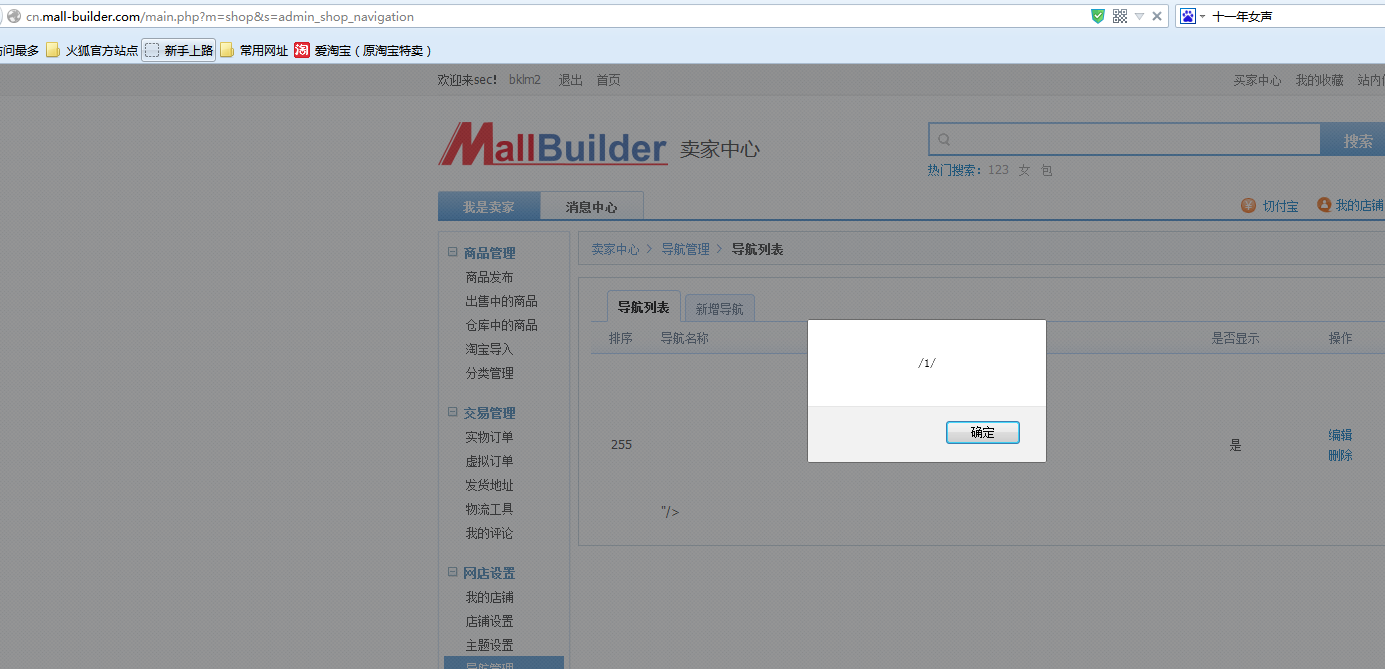Open 爱淘宝 bookmark with red icon
1385x669 pixels.
[363, 50]
